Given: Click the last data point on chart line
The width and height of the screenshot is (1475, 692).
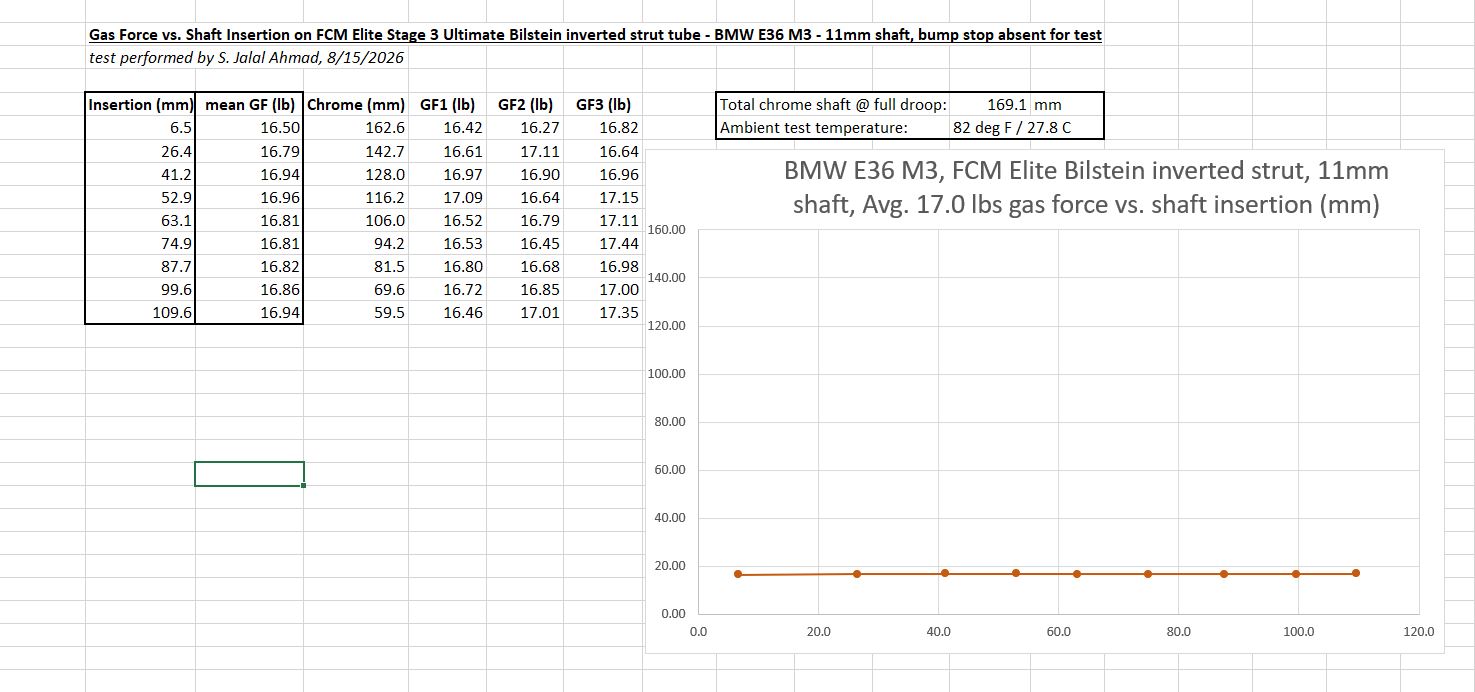Looking at the screenshot, I should coord(1356,573).
